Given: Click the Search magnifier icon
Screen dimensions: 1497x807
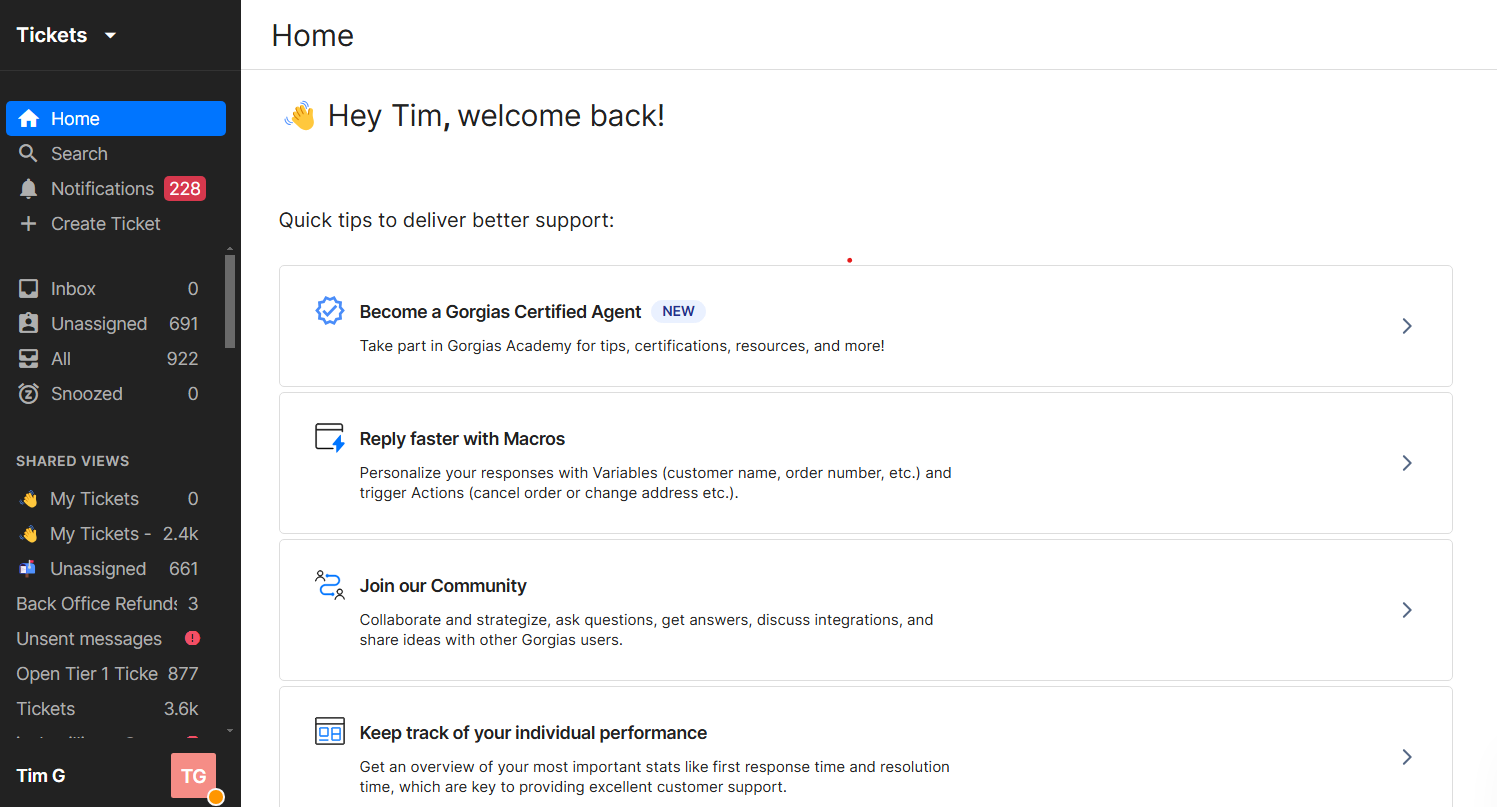Looking at the screenshot, I should click(29, 154).
